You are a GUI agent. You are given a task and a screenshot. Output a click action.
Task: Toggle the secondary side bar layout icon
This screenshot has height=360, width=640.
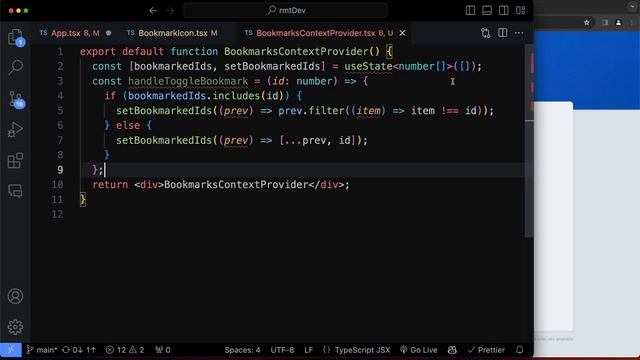(x=504, y=11)
